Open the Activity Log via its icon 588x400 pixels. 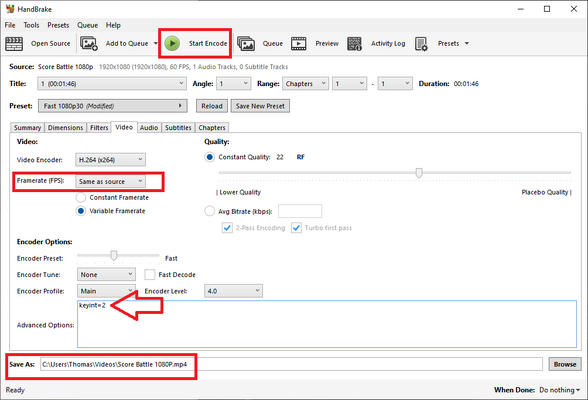[354, 43]
